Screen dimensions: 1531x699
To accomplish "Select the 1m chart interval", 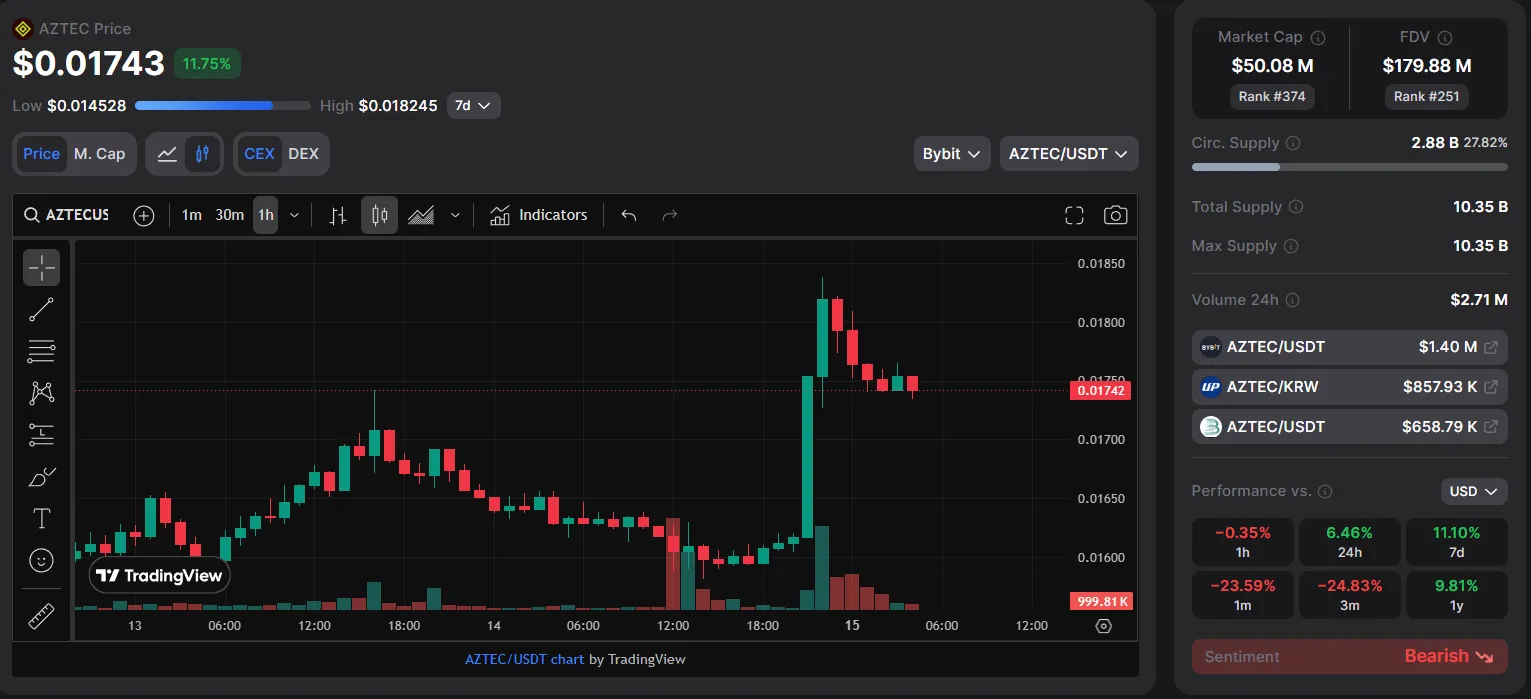I will click(x=191, y=215).
